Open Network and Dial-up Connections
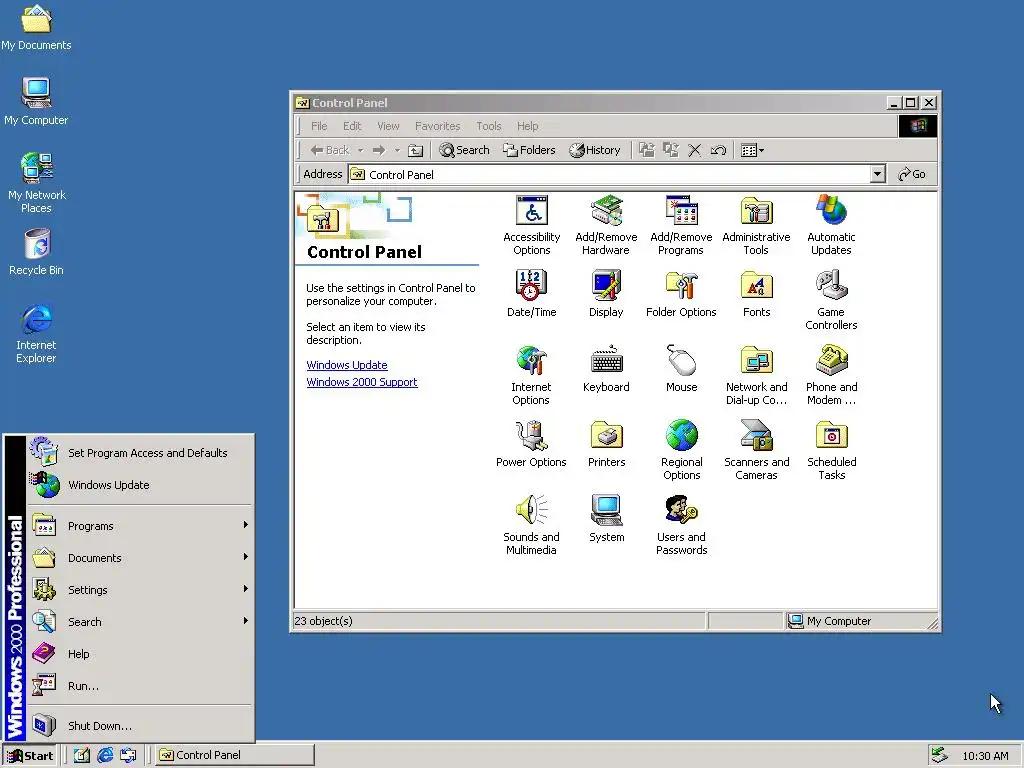This screenshot has height=768, width=1024. (756, 376)
